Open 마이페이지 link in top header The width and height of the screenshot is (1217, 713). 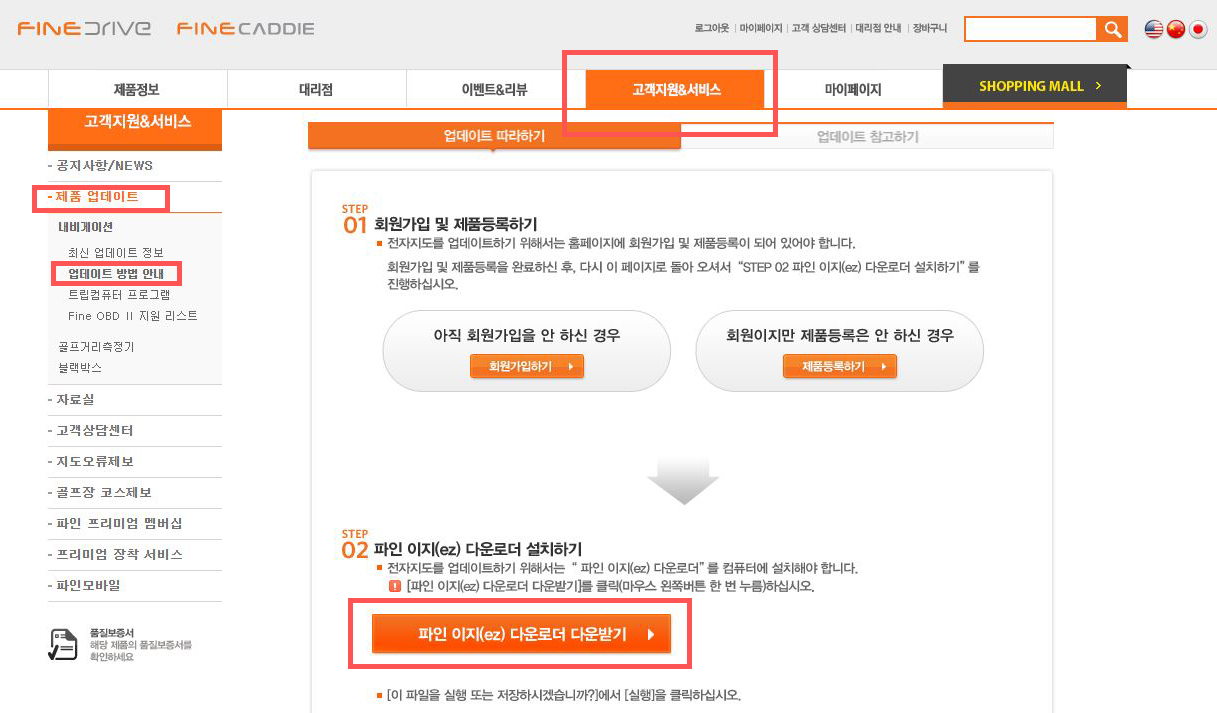click(x=760, y=29)
